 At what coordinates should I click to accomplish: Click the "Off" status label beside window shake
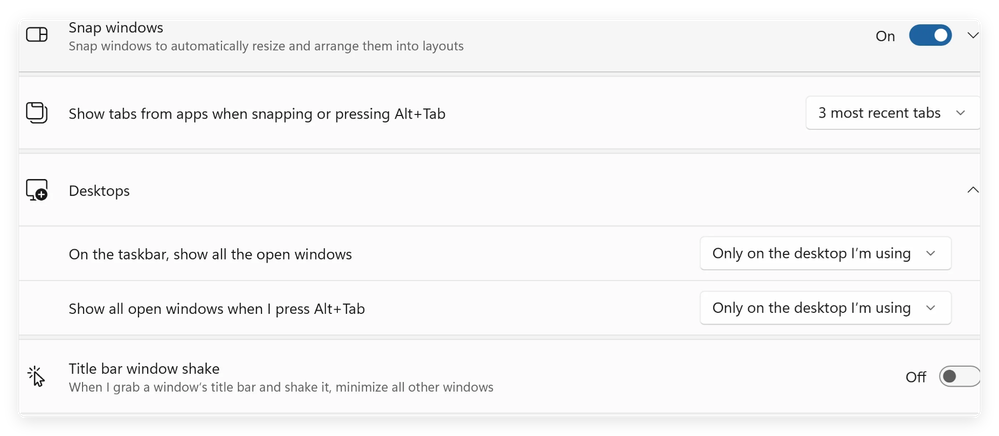[x=916, y=377]
